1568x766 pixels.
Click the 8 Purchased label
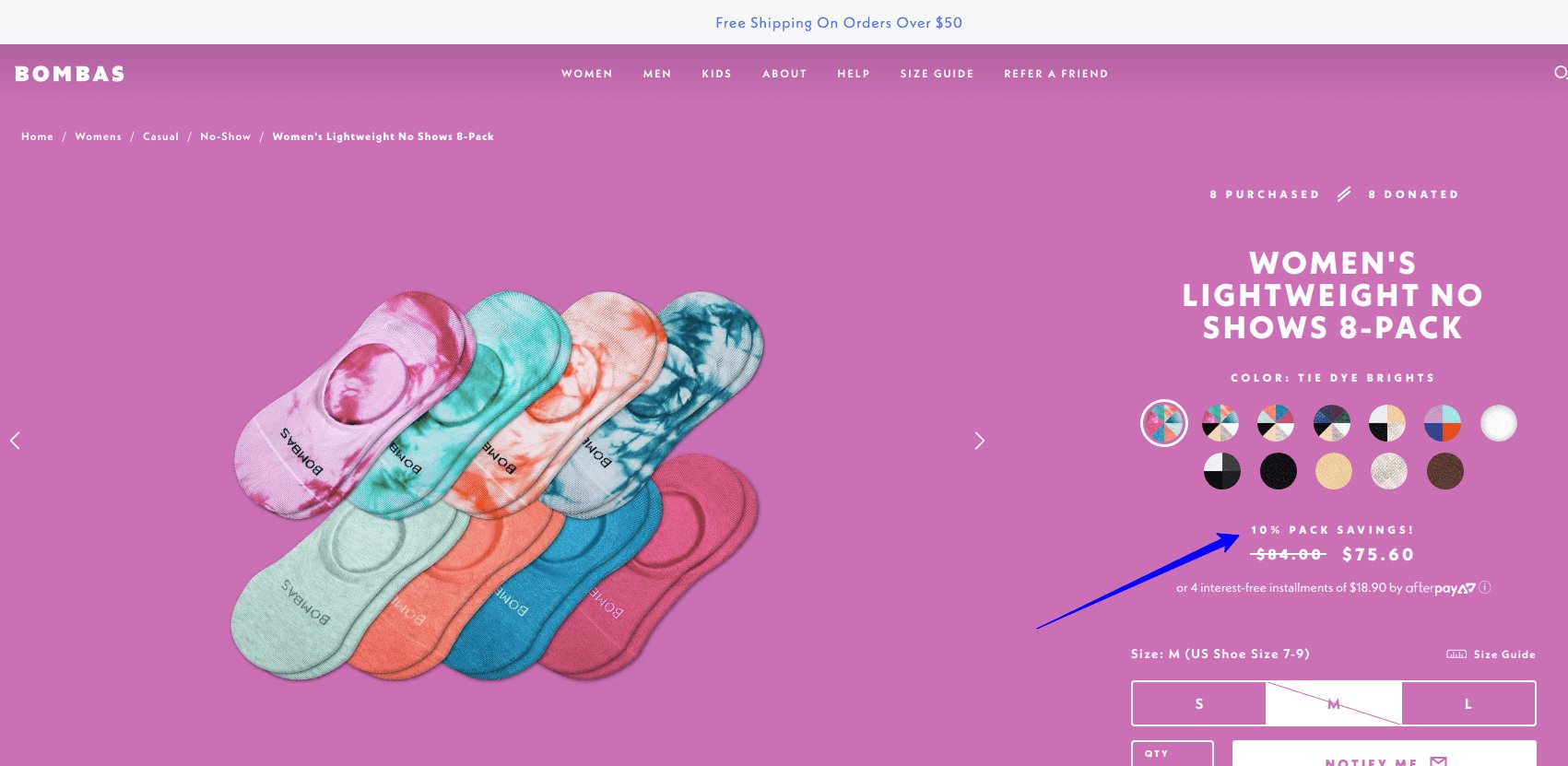pos(1265,194)
